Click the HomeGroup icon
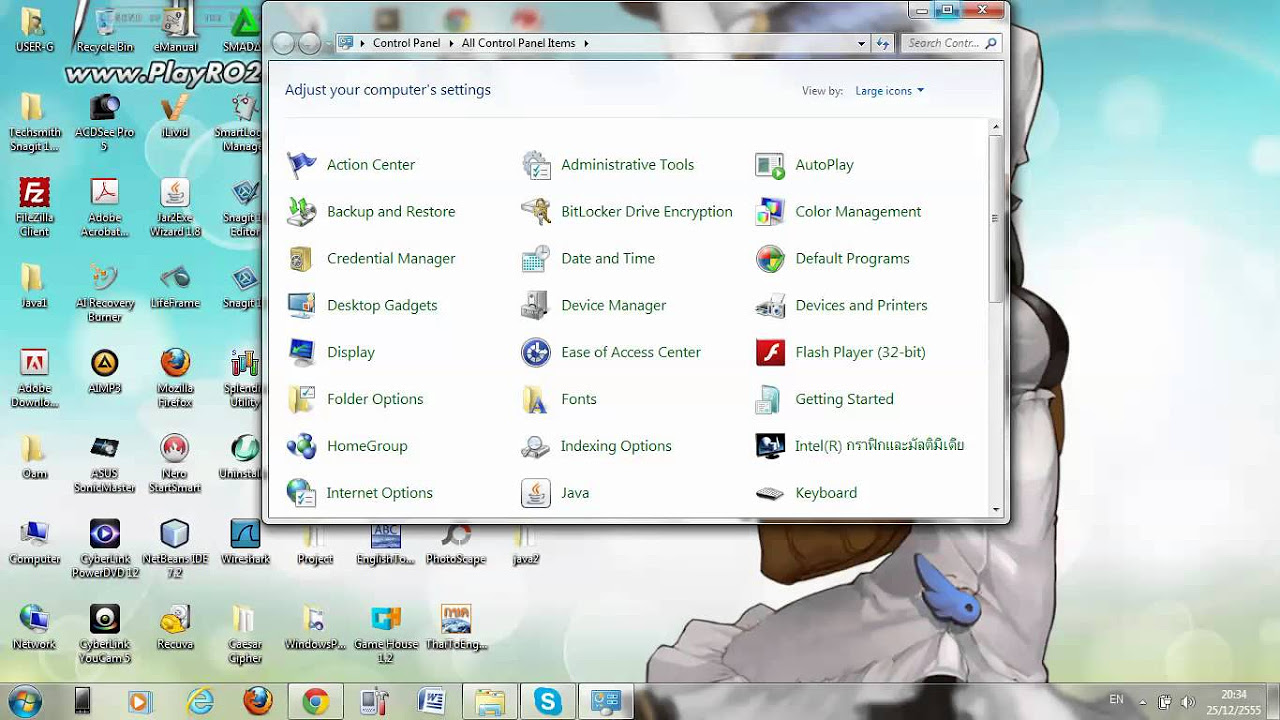Screen dimensions: 1280x720 301,446
